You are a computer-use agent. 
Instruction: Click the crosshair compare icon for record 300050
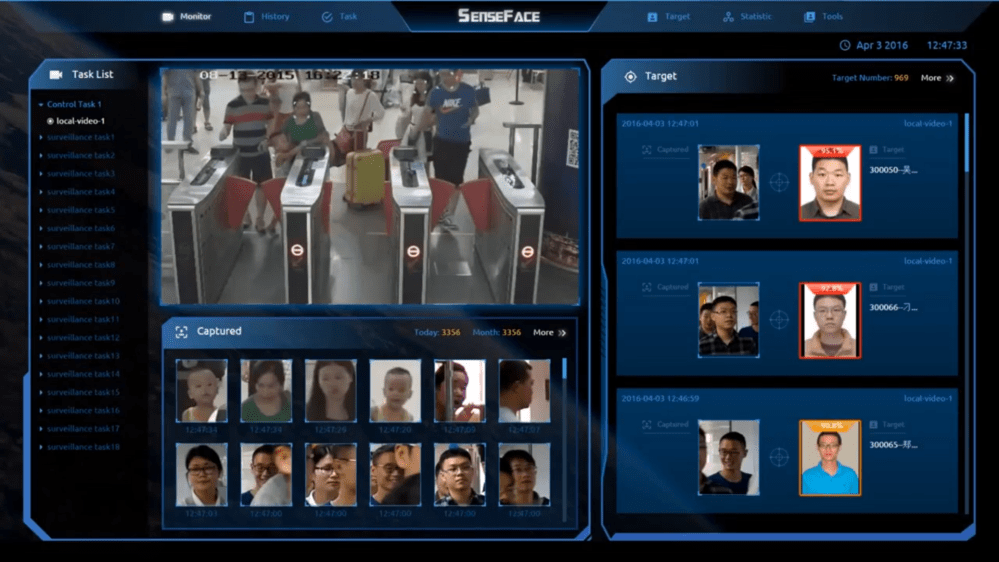[779, 182]
